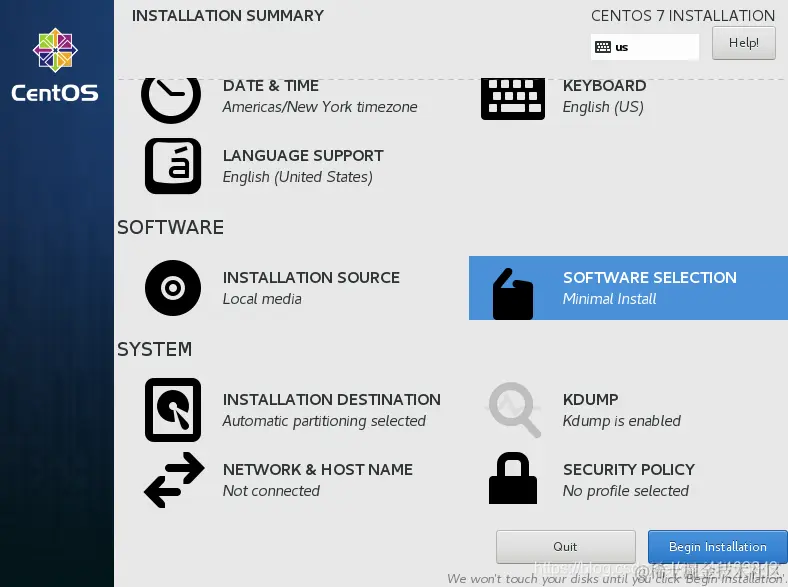
Task: Click 'English (United States)' text
Action: click(x=298, y=177)
